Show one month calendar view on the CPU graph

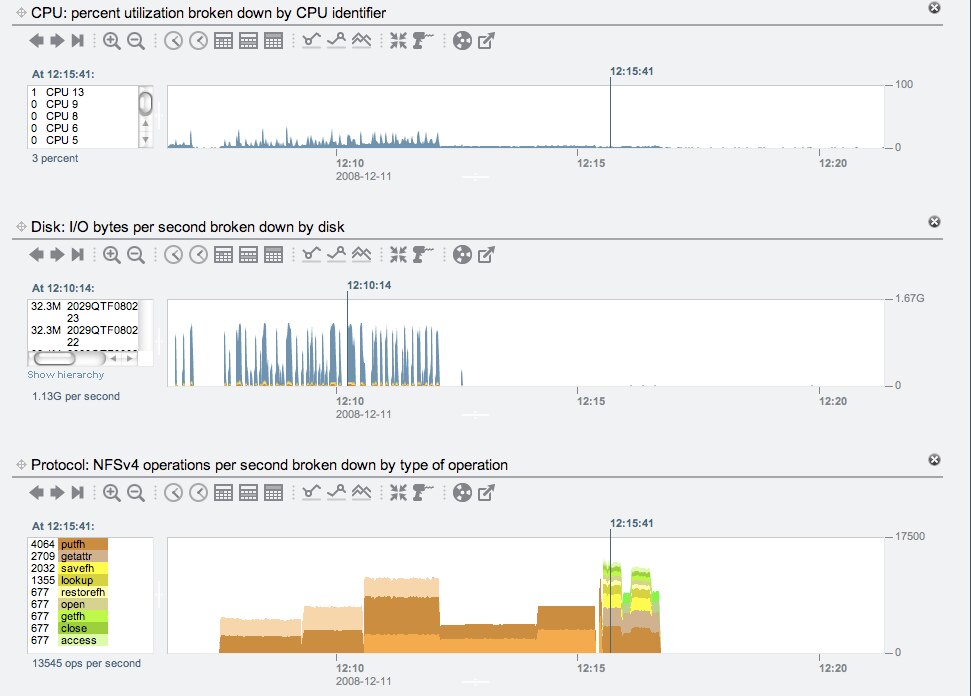pyautogui.click(x=273, y=41)
